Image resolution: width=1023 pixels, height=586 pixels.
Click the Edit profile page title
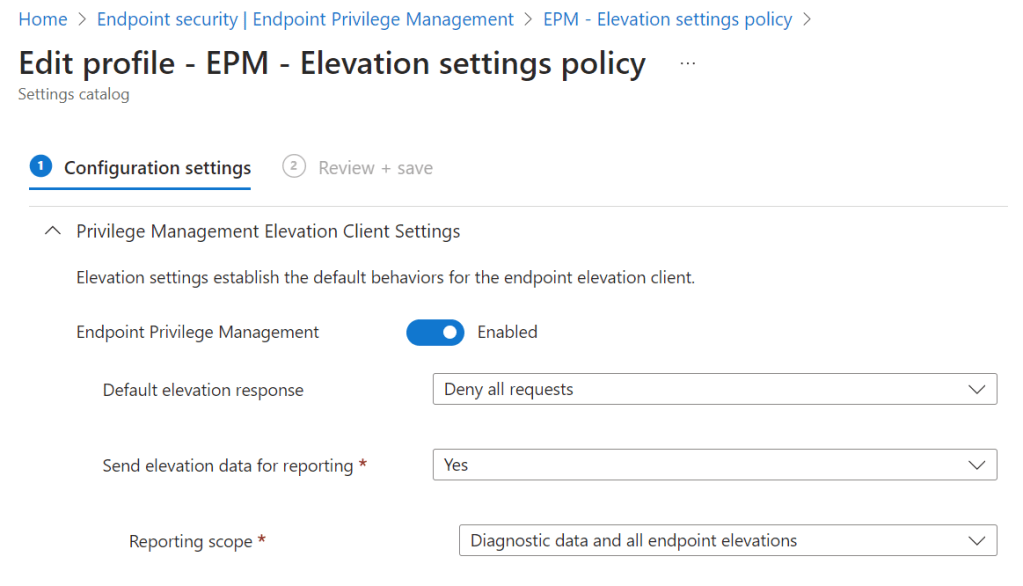click(x=332, y=64)
